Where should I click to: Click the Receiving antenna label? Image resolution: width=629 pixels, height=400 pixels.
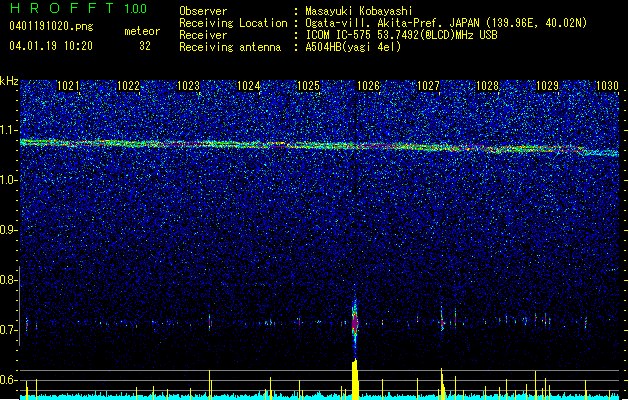(230, 47)
